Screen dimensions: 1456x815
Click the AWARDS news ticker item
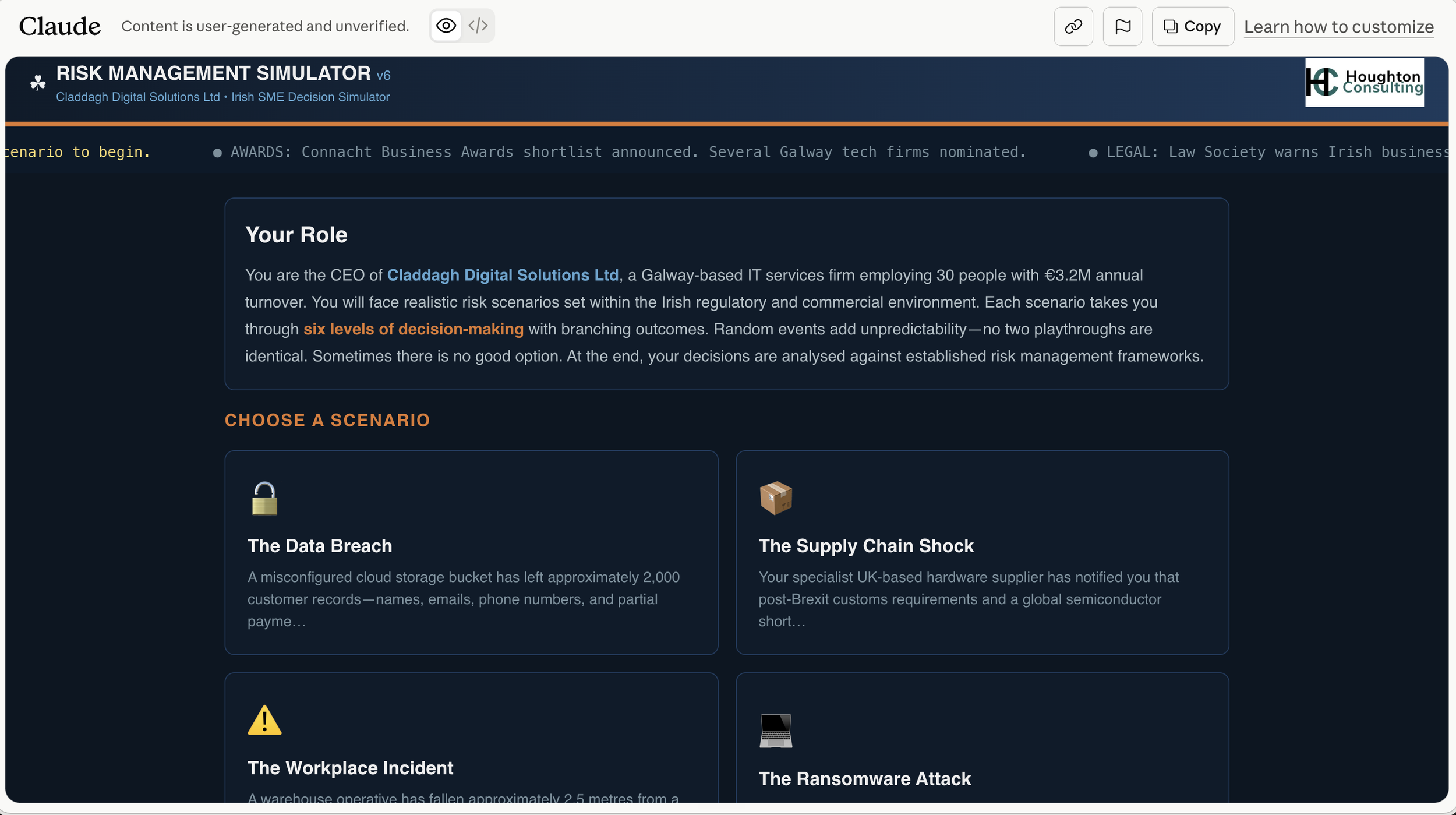tap(620, 152)
